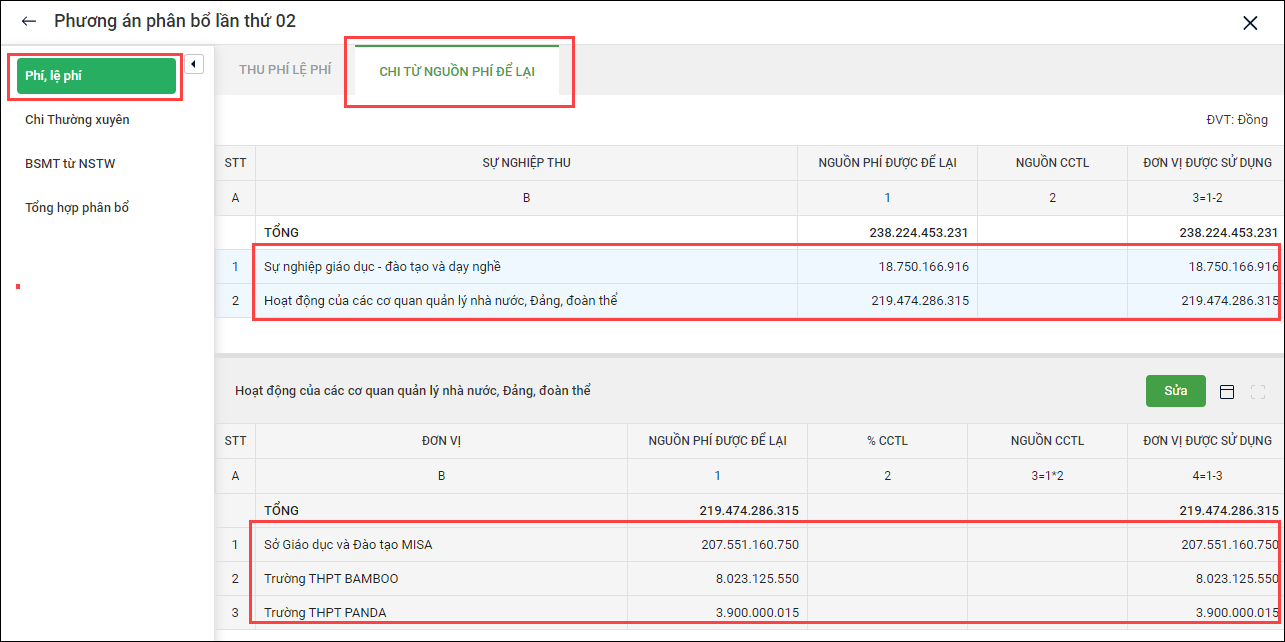1285x642 pixels.
Task: Open Chi Thường xuyên section
Action: 77,120
